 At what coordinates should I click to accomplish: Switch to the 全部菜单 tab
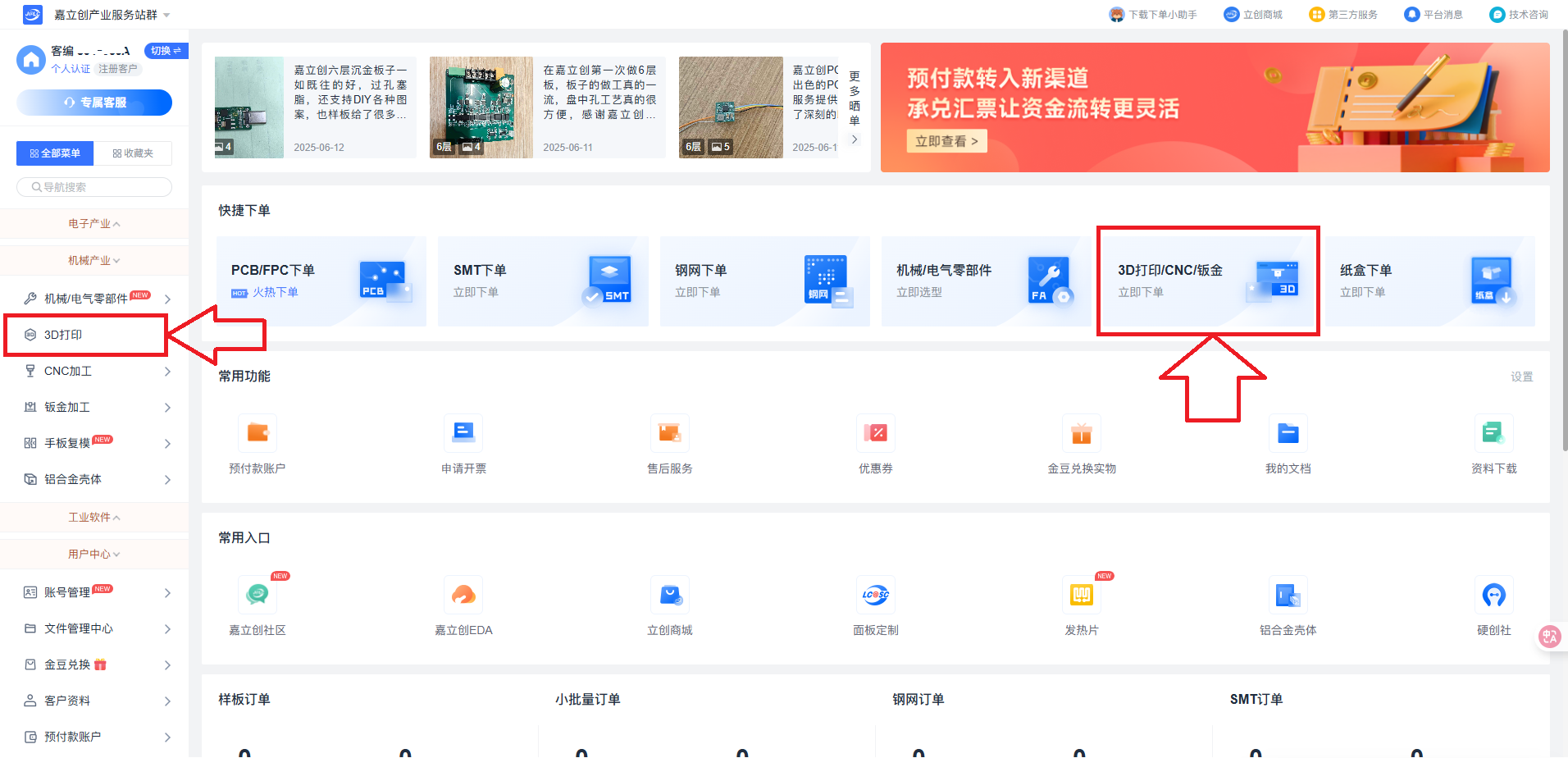click(55, 153)
